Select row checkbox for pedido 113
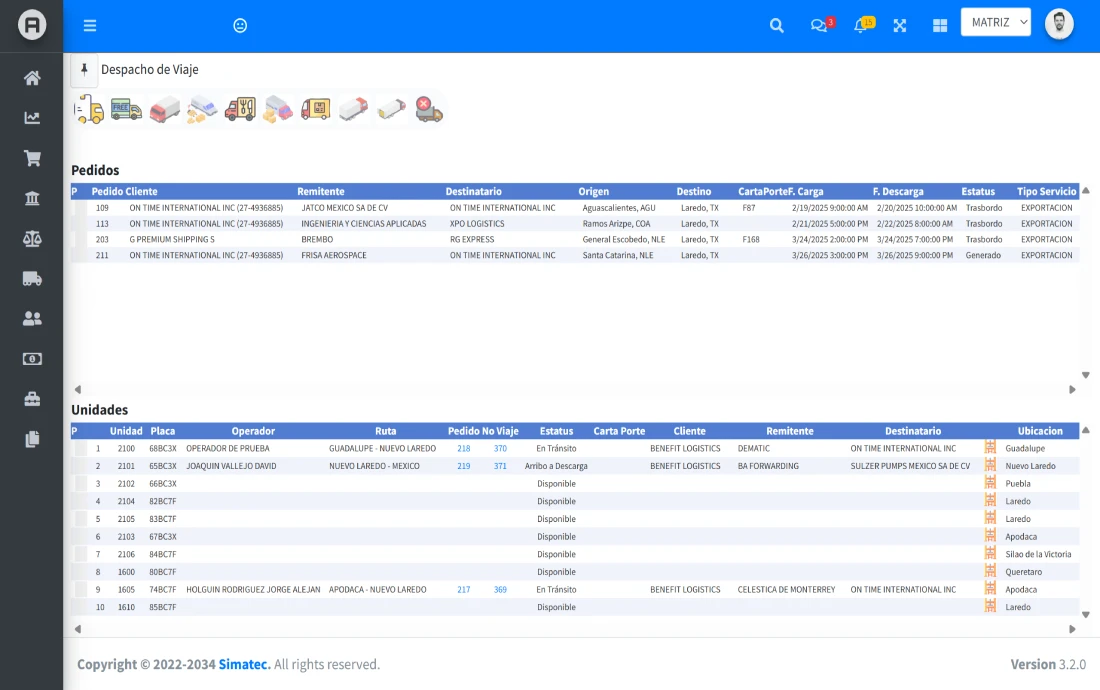Image resolution: width=1100 pixels, height=690 pixels. [x=81, y=224]
